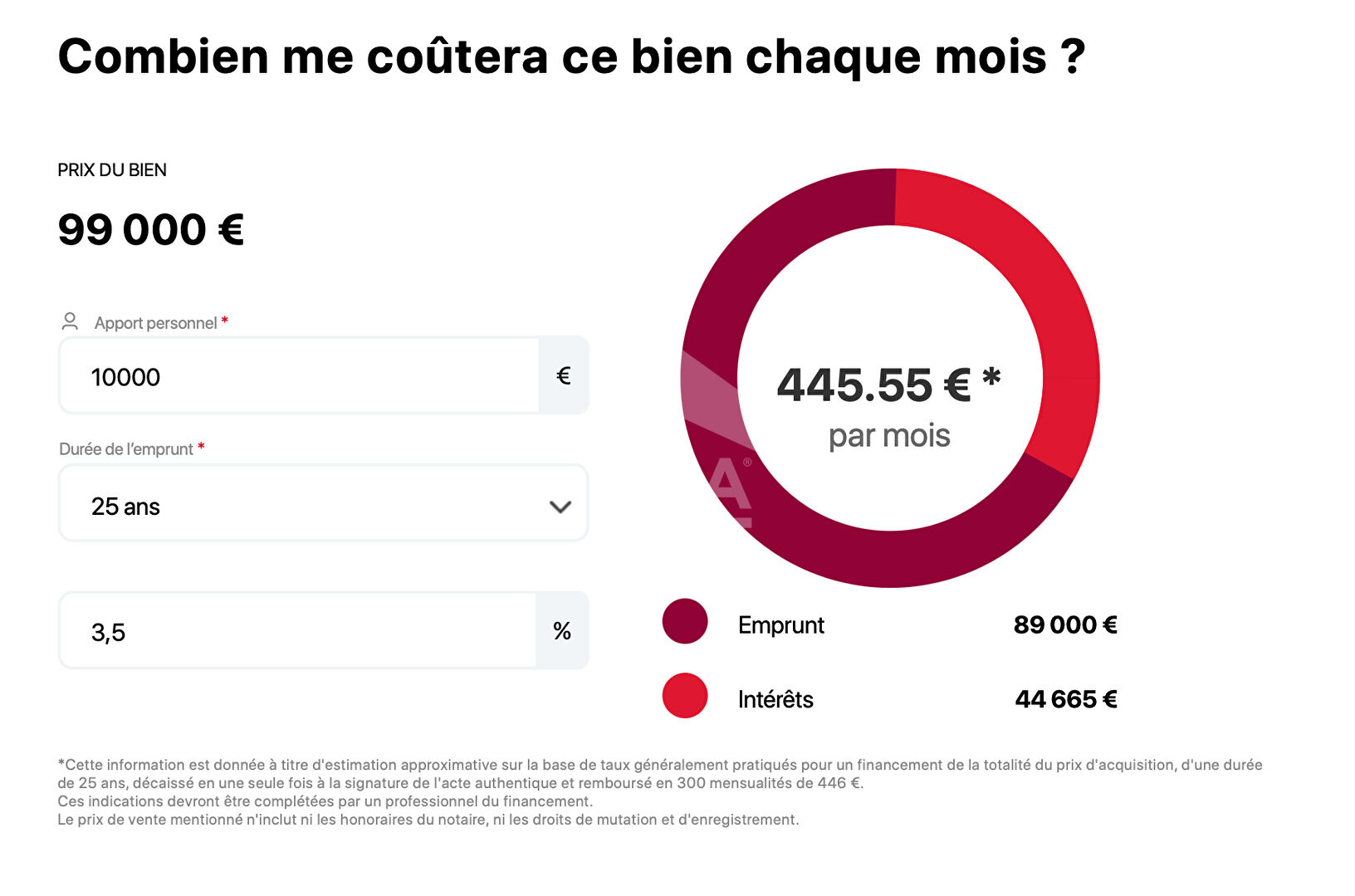Click the interest rate field showing 3,5
Image resolution: width=1355 pixels, height=896 pixels.
click(297, 631)
